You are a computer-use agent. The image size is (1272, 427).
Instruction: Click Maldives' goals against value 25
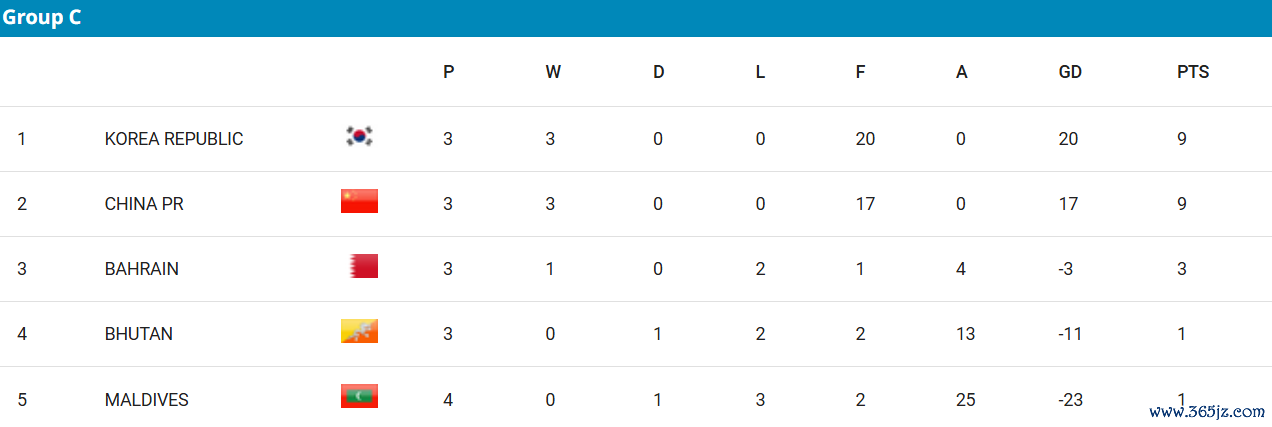click(965, 400)
